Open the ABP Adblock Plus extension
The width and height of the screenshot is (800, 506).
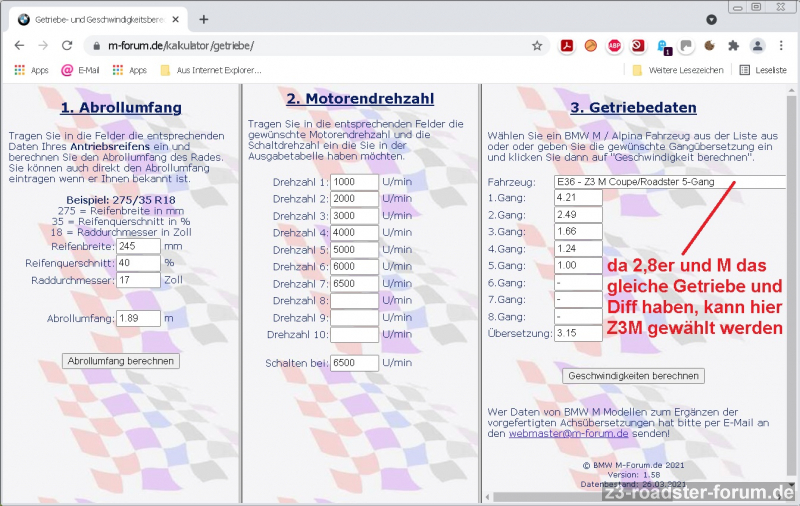point(614,45)
